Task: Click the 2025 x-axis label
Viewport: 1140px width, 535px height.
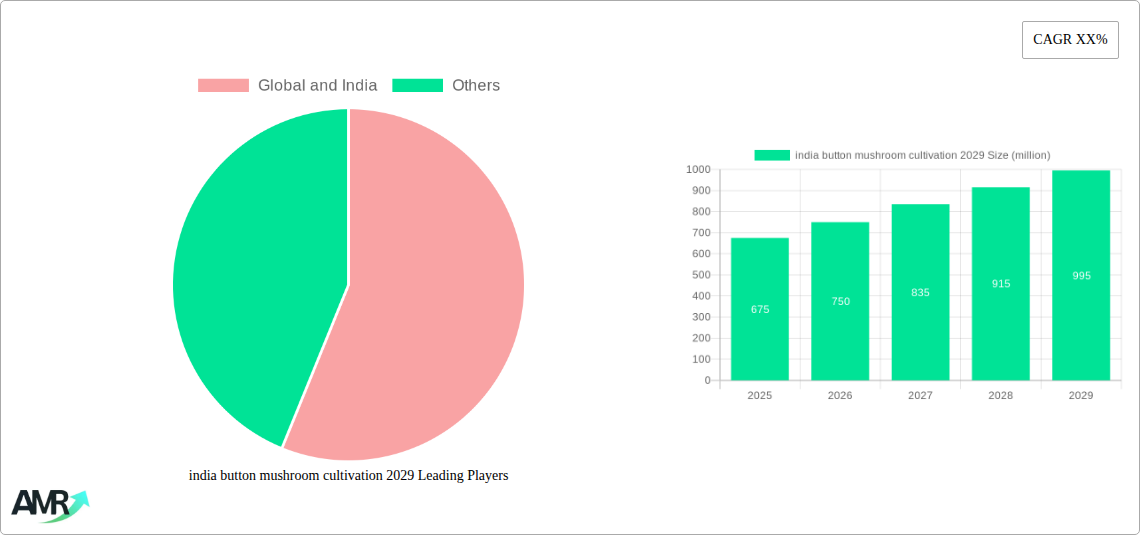Action: point(760,396)
